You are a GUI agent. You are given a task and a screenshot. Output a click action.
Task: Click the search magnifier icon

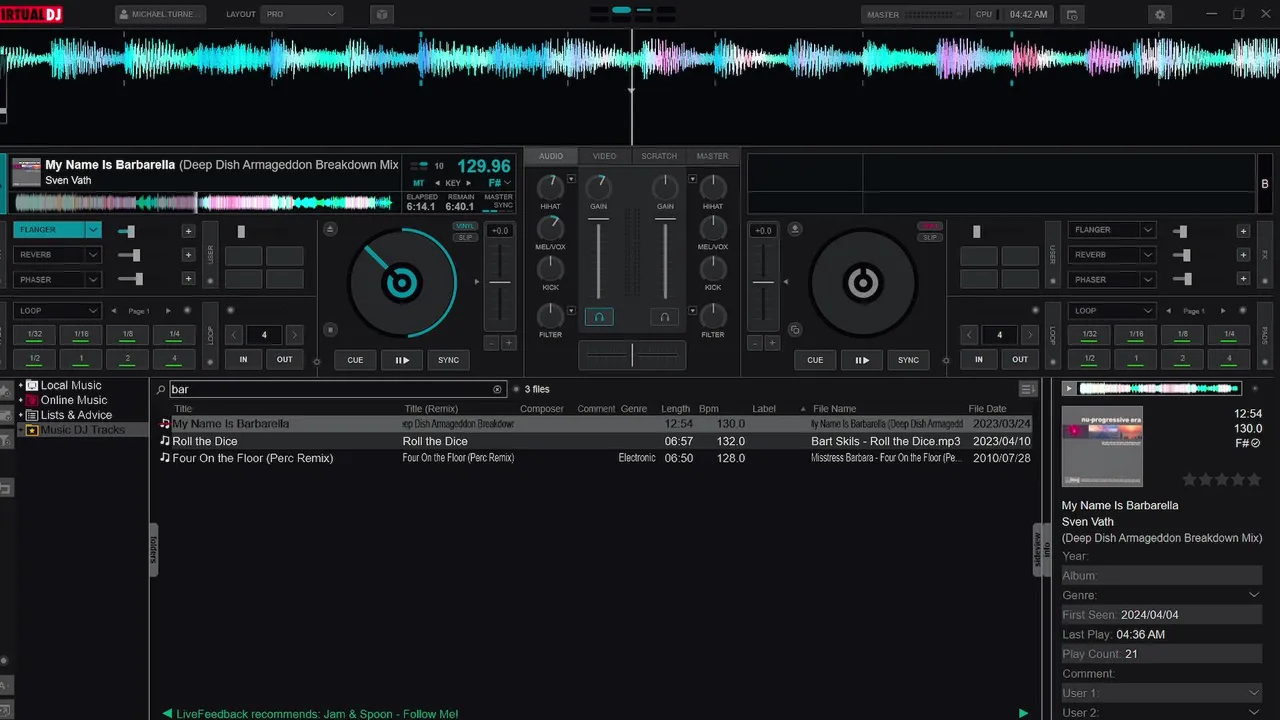pyautogui.click(x=161, y=389)
